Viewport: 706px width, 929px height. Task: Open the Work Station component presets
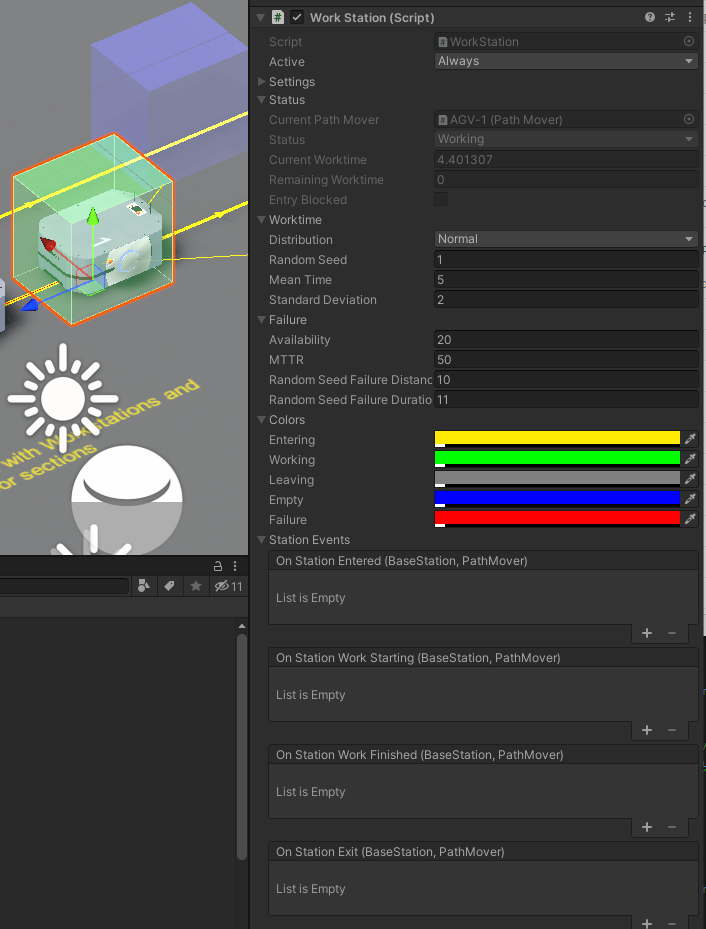670,17
